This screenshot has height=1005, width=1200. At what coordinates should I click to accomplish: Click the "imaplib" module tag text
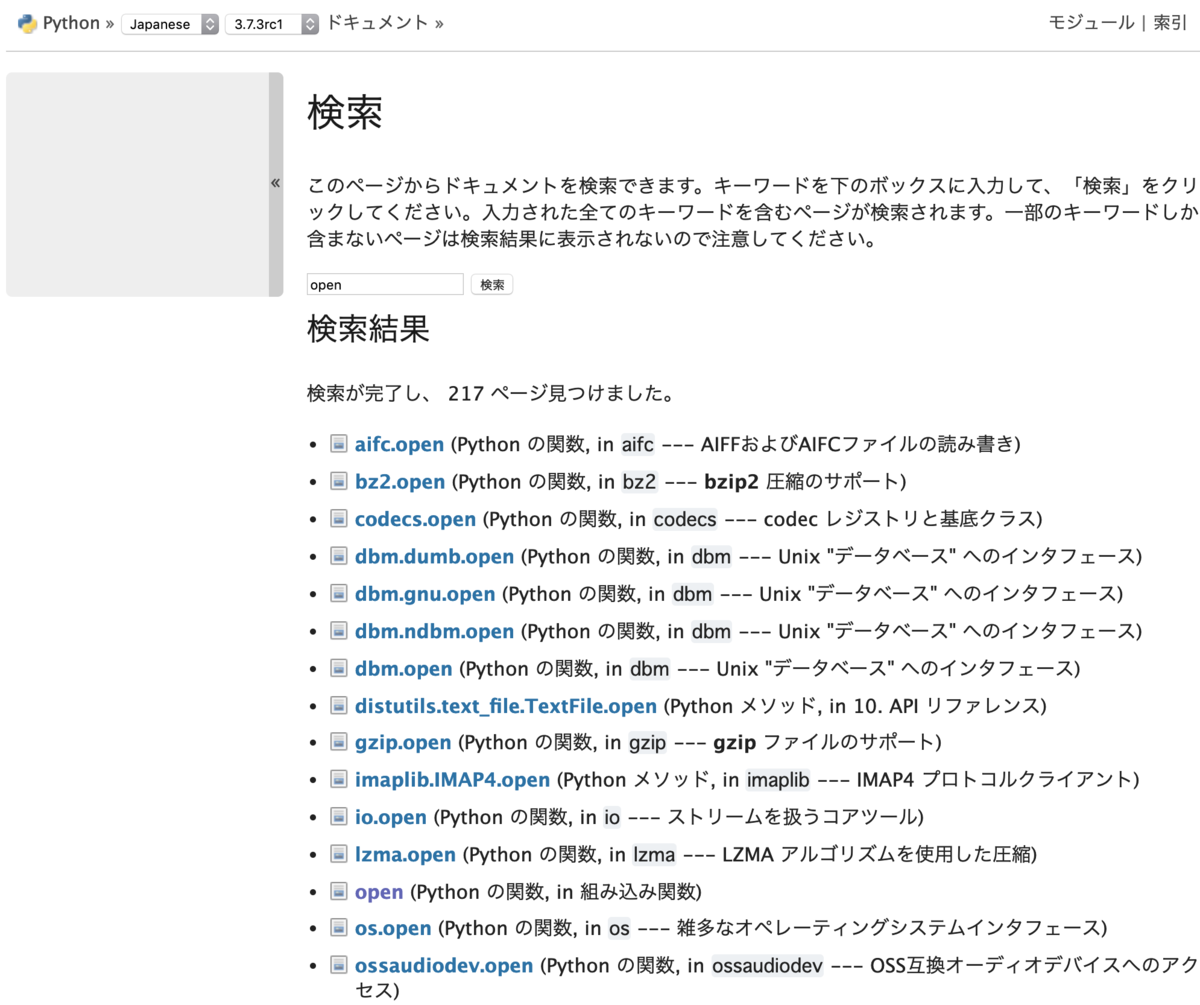[778, 780]
